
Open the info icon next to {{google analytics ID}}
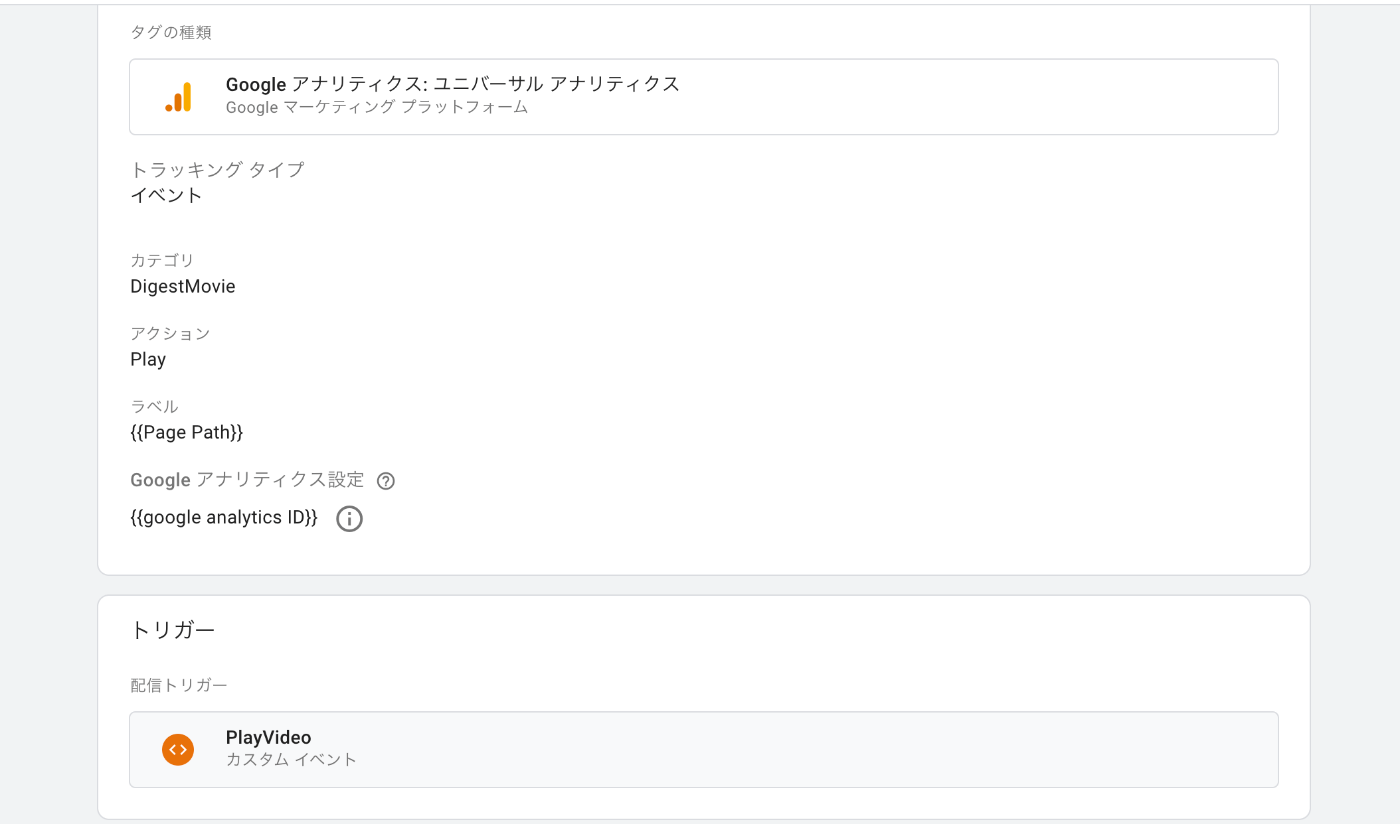pyautogui.click(x=349, y=519)
